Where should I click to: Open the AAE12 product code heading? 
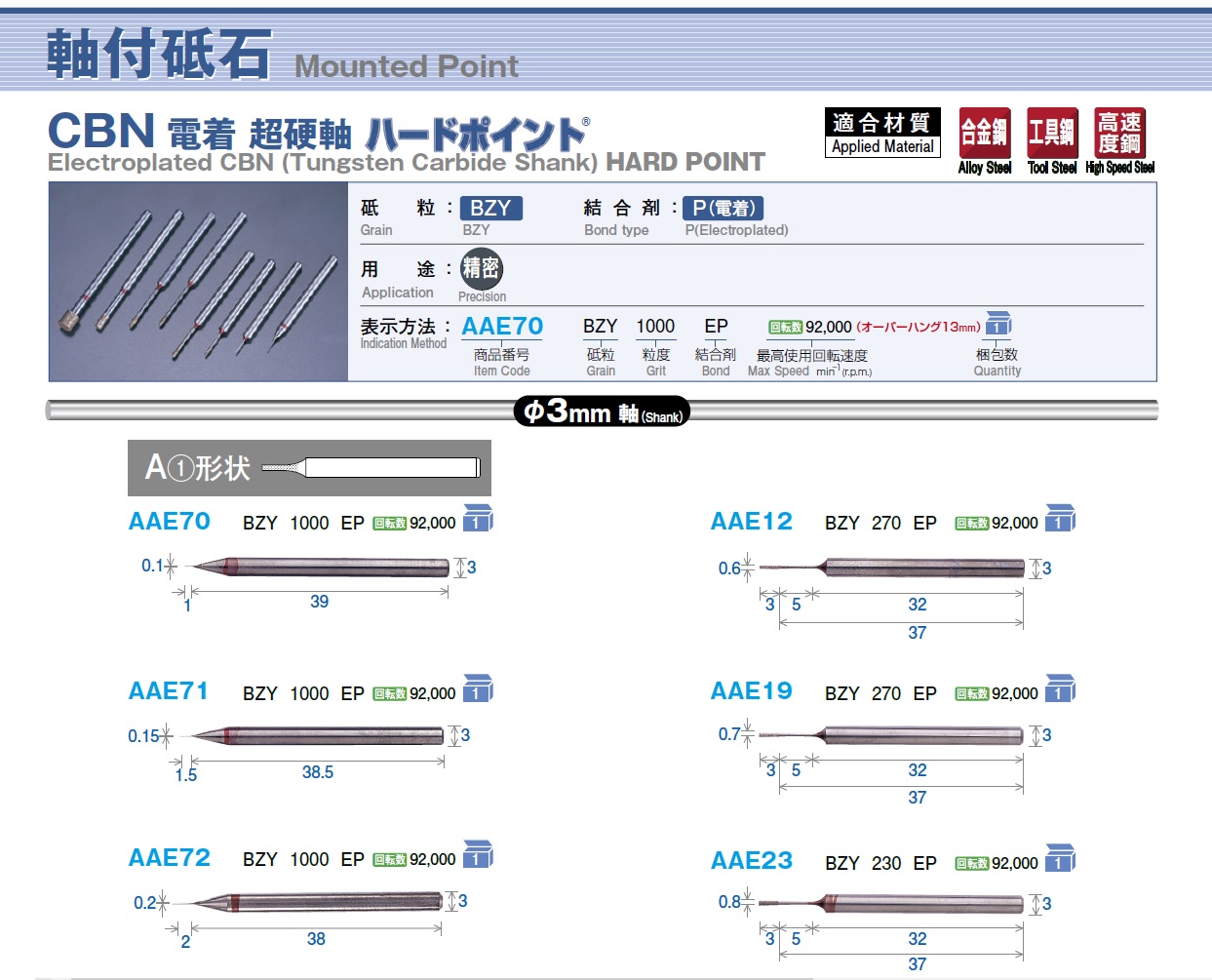(751, 522)
